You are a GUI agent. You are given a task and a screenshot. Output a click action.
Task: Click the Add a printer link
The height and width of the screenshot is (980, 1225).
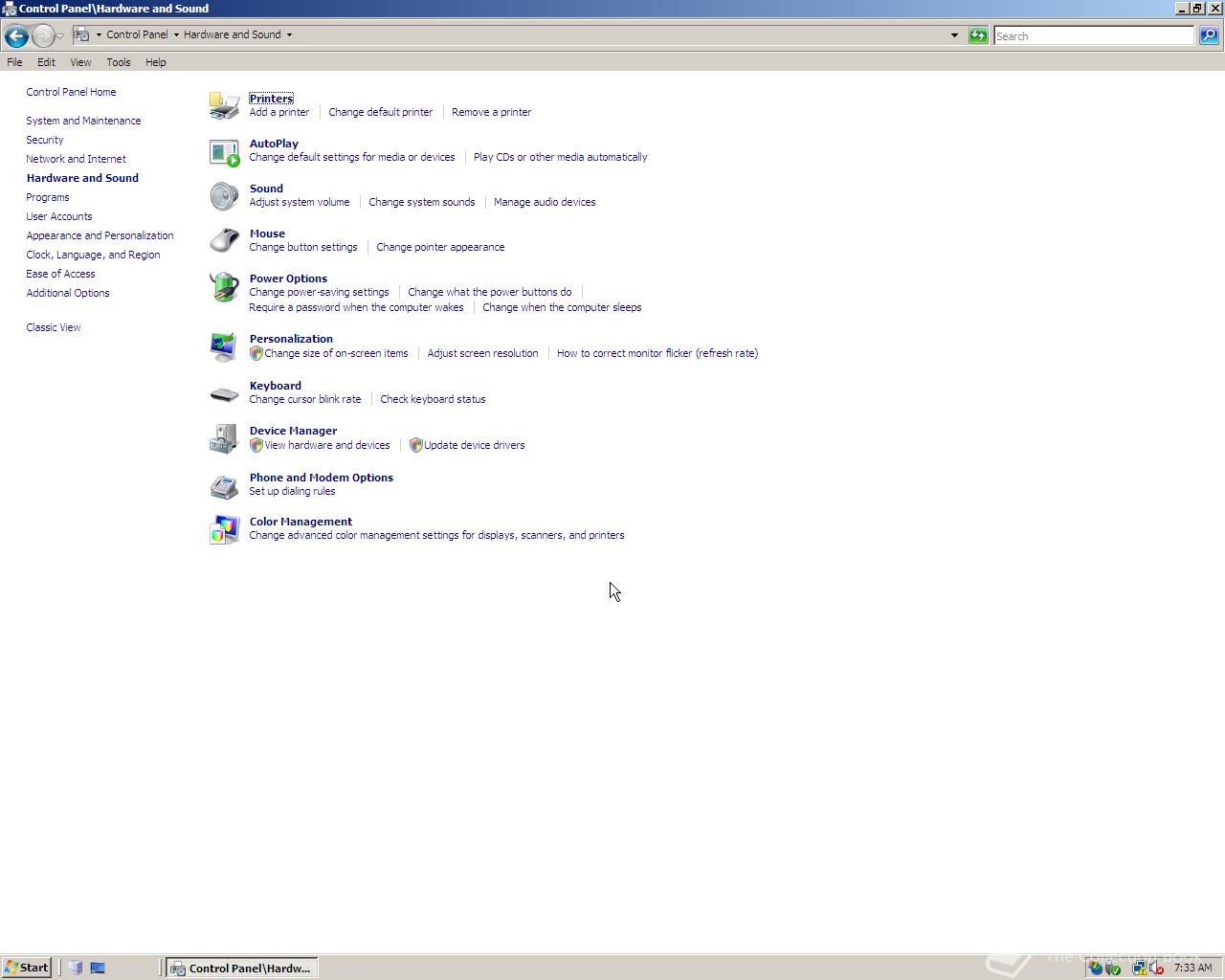tap(278, 112)
